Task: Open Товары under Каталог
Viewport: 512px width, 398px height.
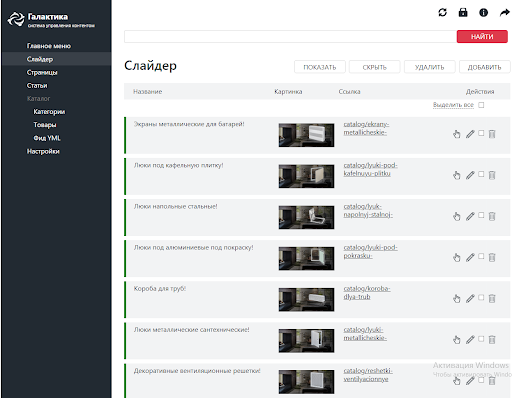Action: [x=45, y=125]
